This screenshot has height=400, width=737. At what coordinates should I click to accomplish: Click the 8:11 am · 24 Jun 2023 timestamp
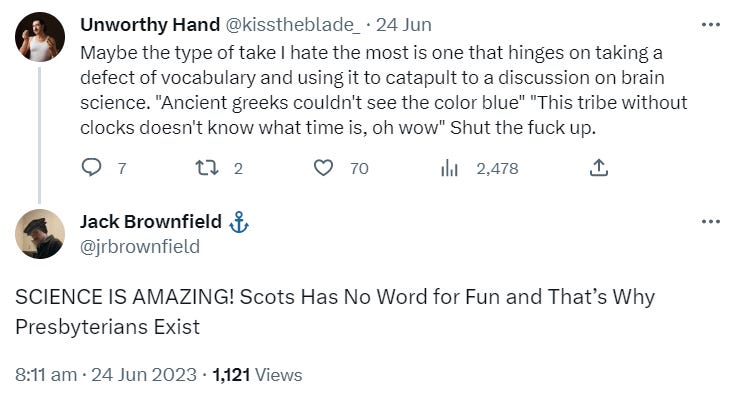coord(106,375)
